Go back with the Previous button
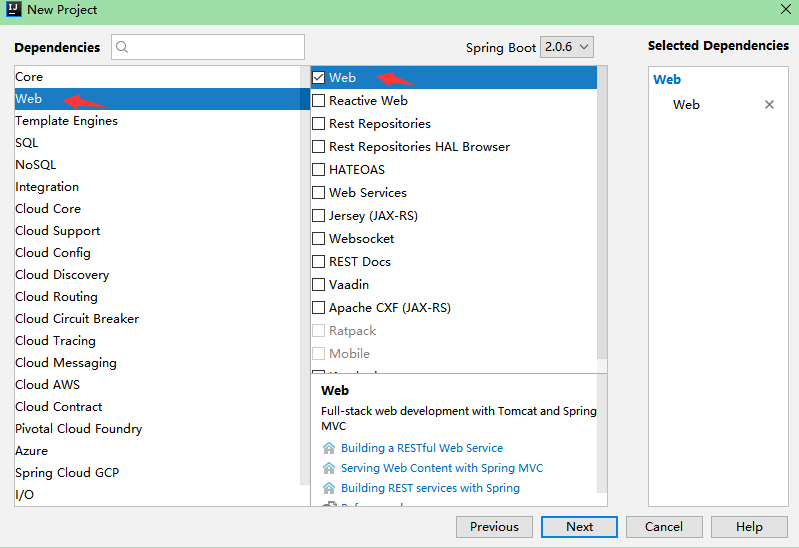 coord(494,527)
